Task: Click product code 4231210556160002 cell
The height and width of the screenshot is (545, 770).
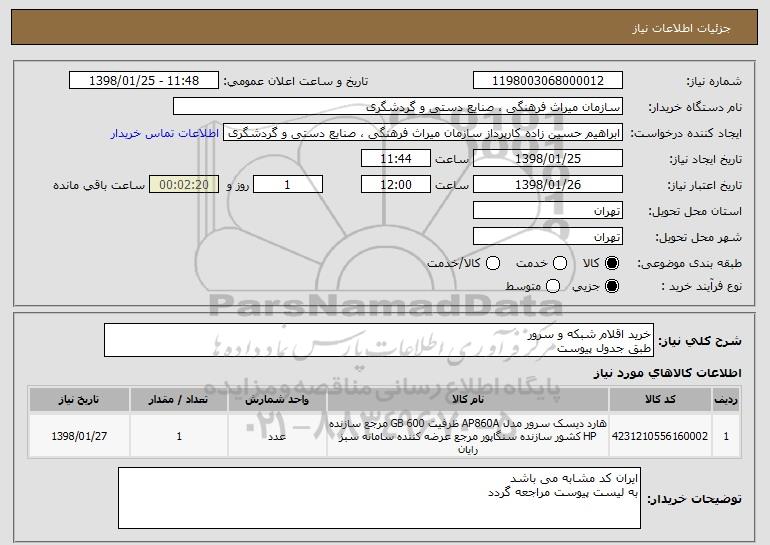Action: pos(660,436)
